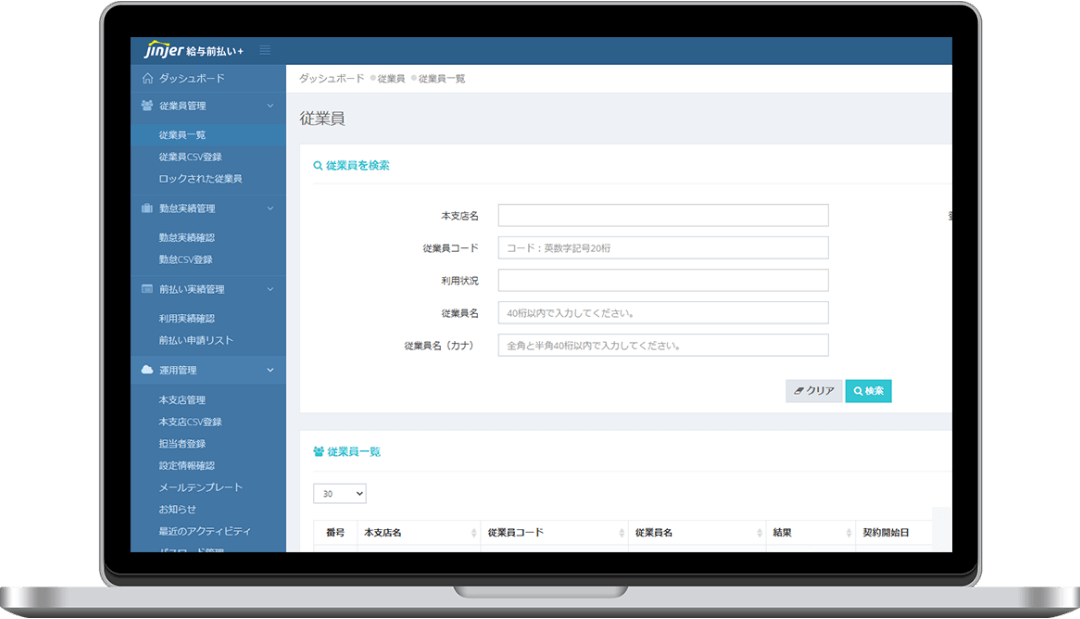Open 従業員CSV登録 in the sidebar
The width and height of the screenshot is (1080, 619).
click(190, 157)
